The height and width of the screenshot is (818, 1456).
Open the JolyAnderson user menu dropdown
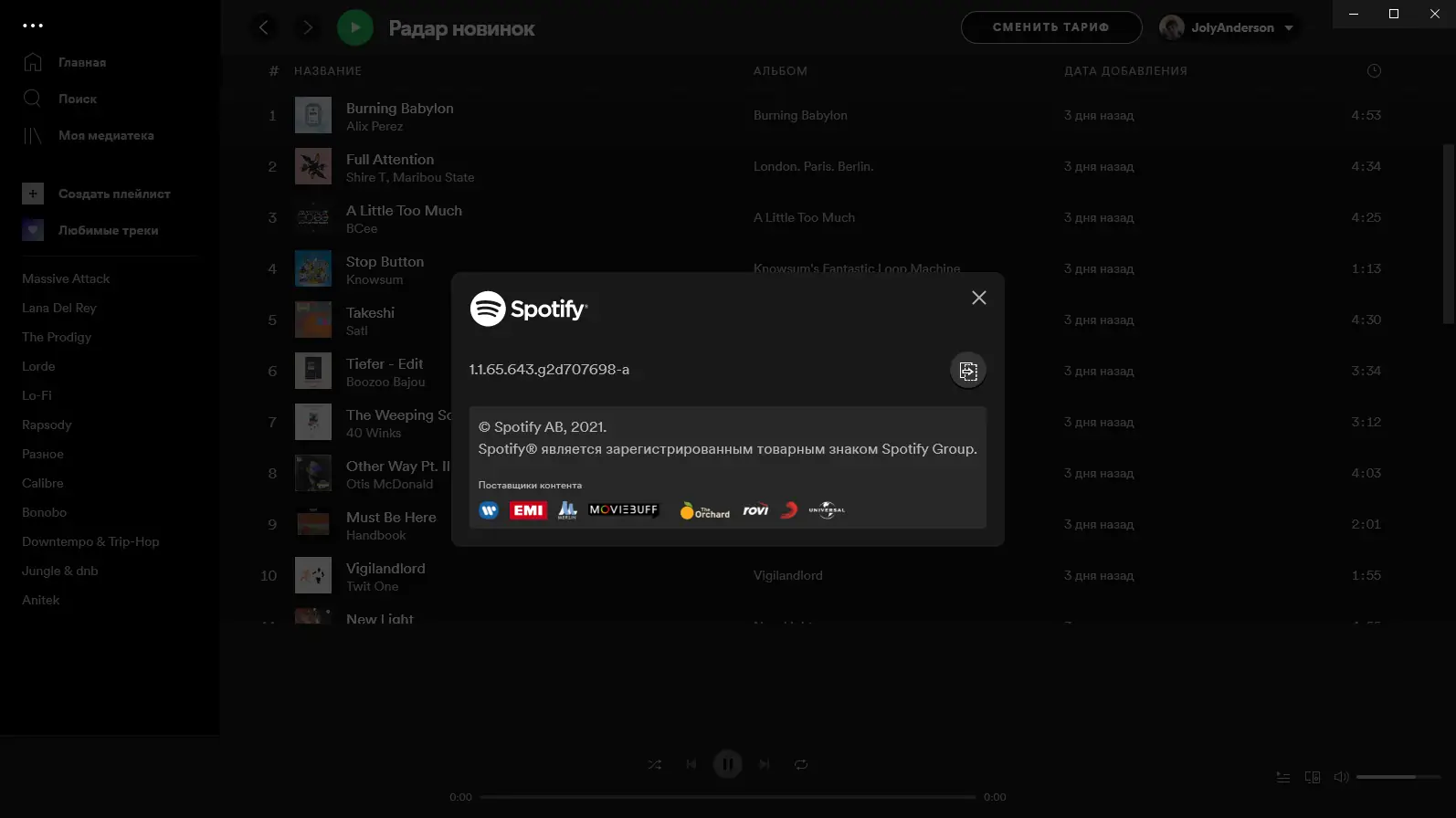[1289, 27]
